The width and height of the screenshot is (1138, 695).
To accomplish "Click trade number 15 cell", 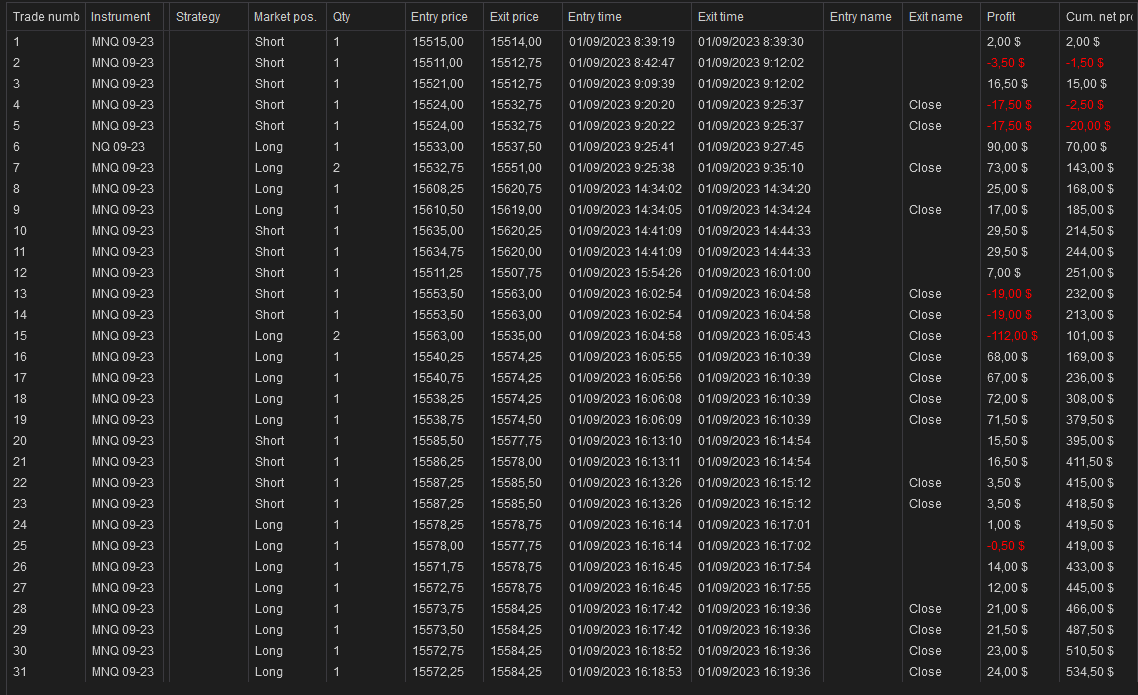I will pyautogui.click(x=20, y=336).
